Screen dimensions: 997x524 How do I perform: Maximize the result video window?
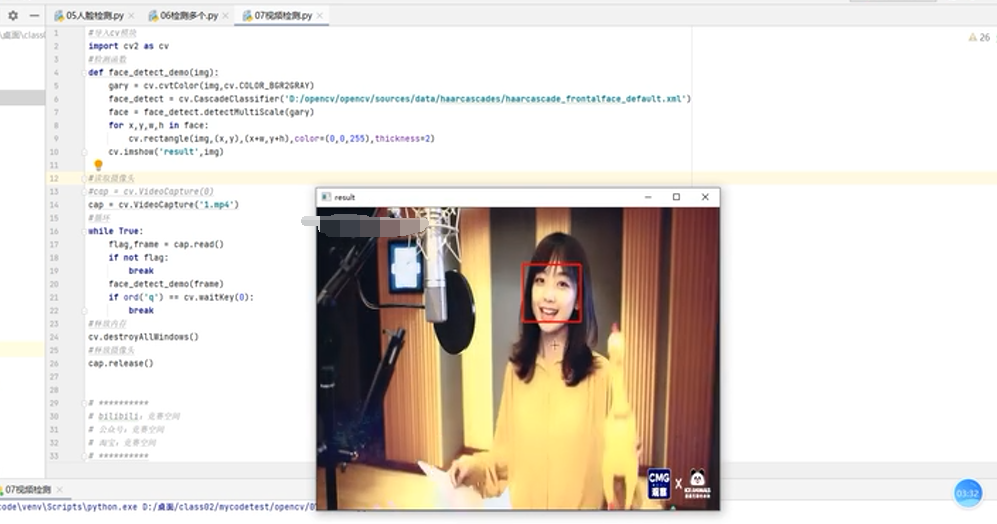[x=676, y=198]
